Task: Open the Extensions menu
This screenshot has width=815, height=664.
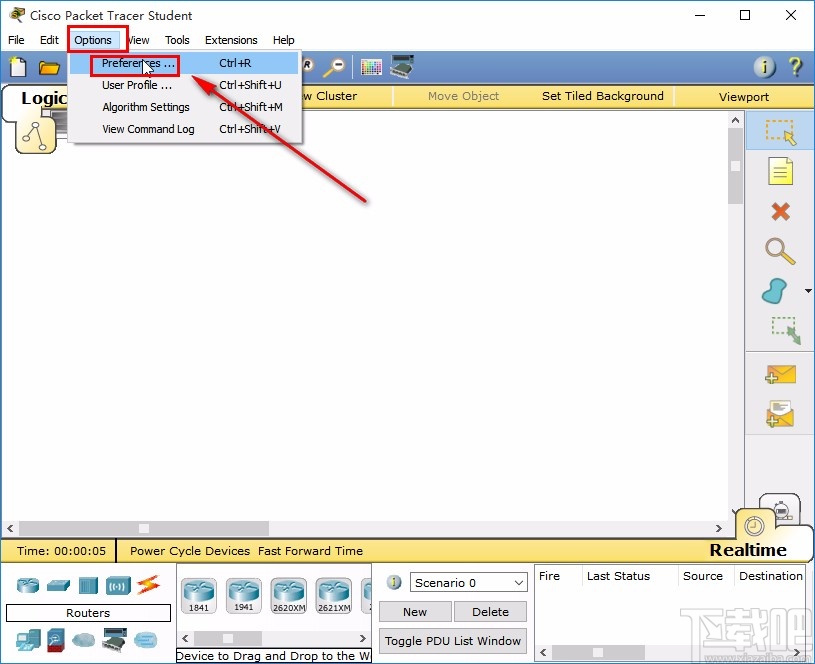Action: (x=231, y=40)
